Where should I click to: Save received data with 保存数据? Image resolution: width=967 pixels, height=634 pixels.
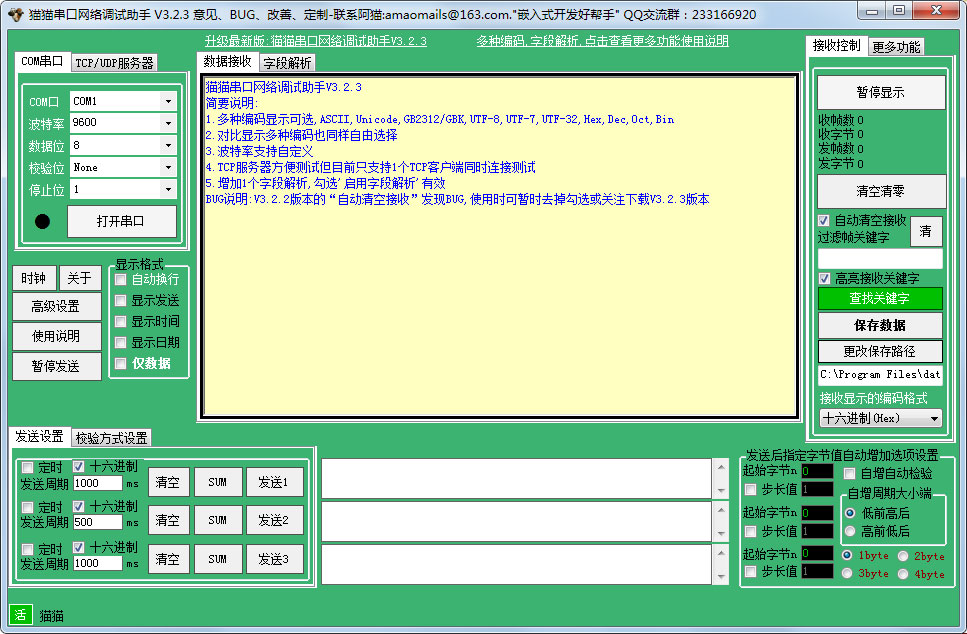(881, 325)
